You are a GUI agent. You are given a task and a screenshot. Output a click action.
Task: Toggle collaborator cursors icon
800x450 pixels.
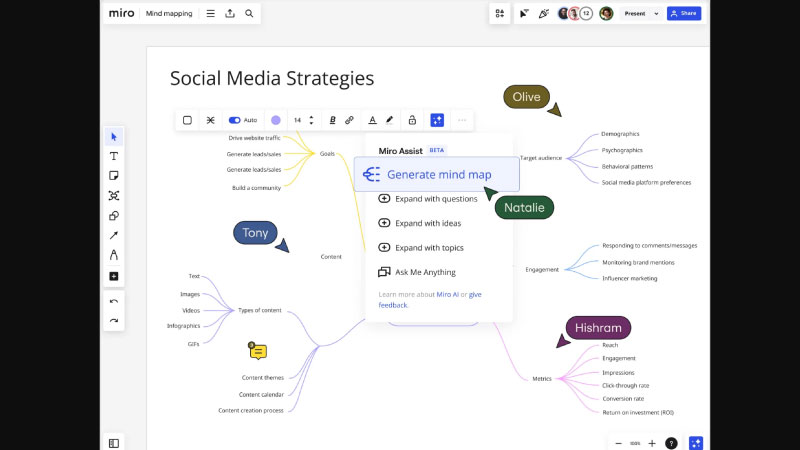524,14
